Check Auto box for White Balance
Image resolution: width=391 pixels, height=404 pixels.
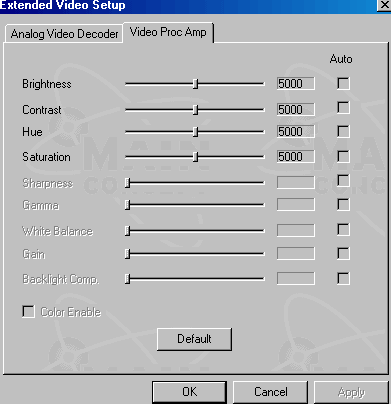click(x=343, y=230)
